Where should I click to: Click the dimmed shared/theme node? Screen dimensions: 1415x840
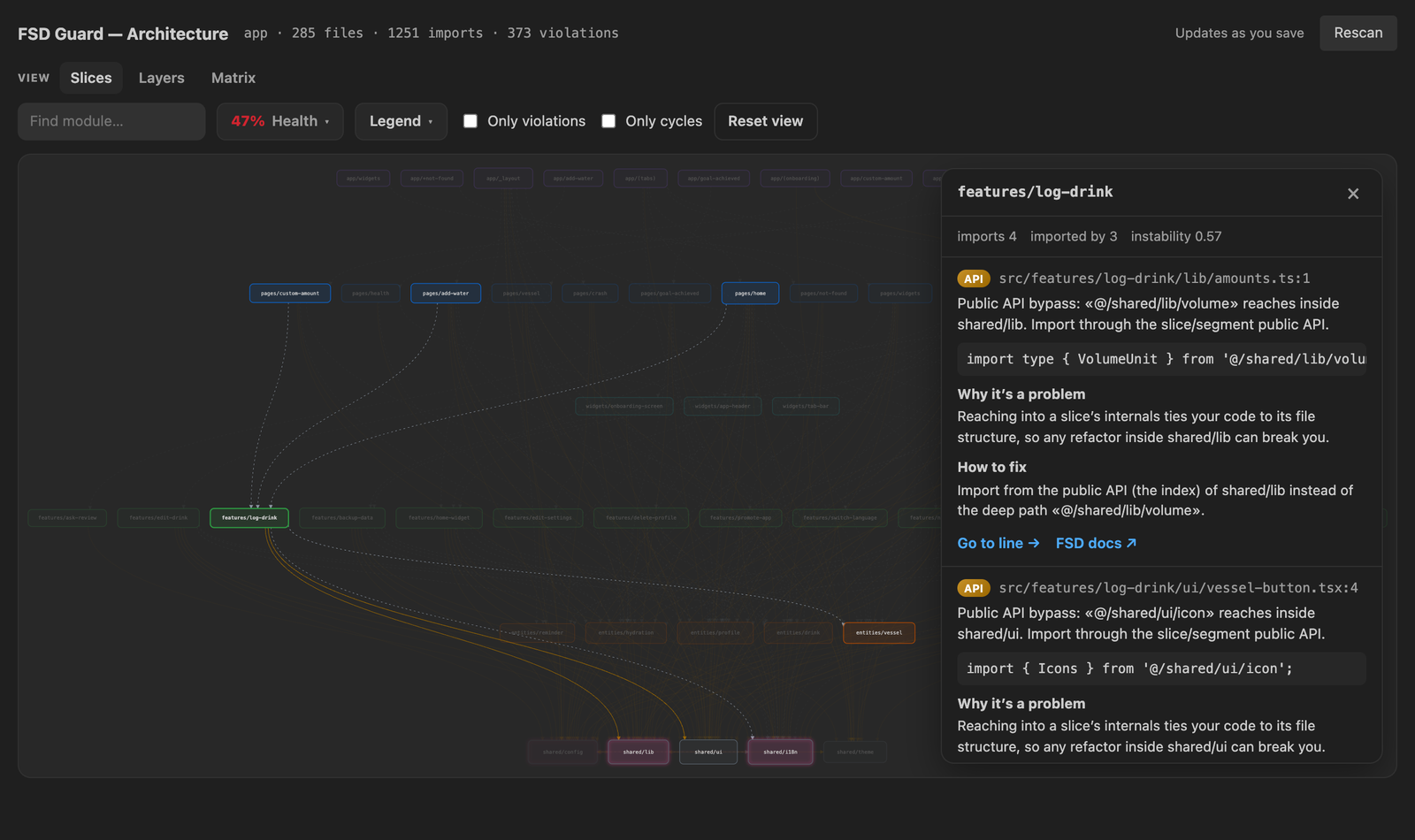(855, 752)
